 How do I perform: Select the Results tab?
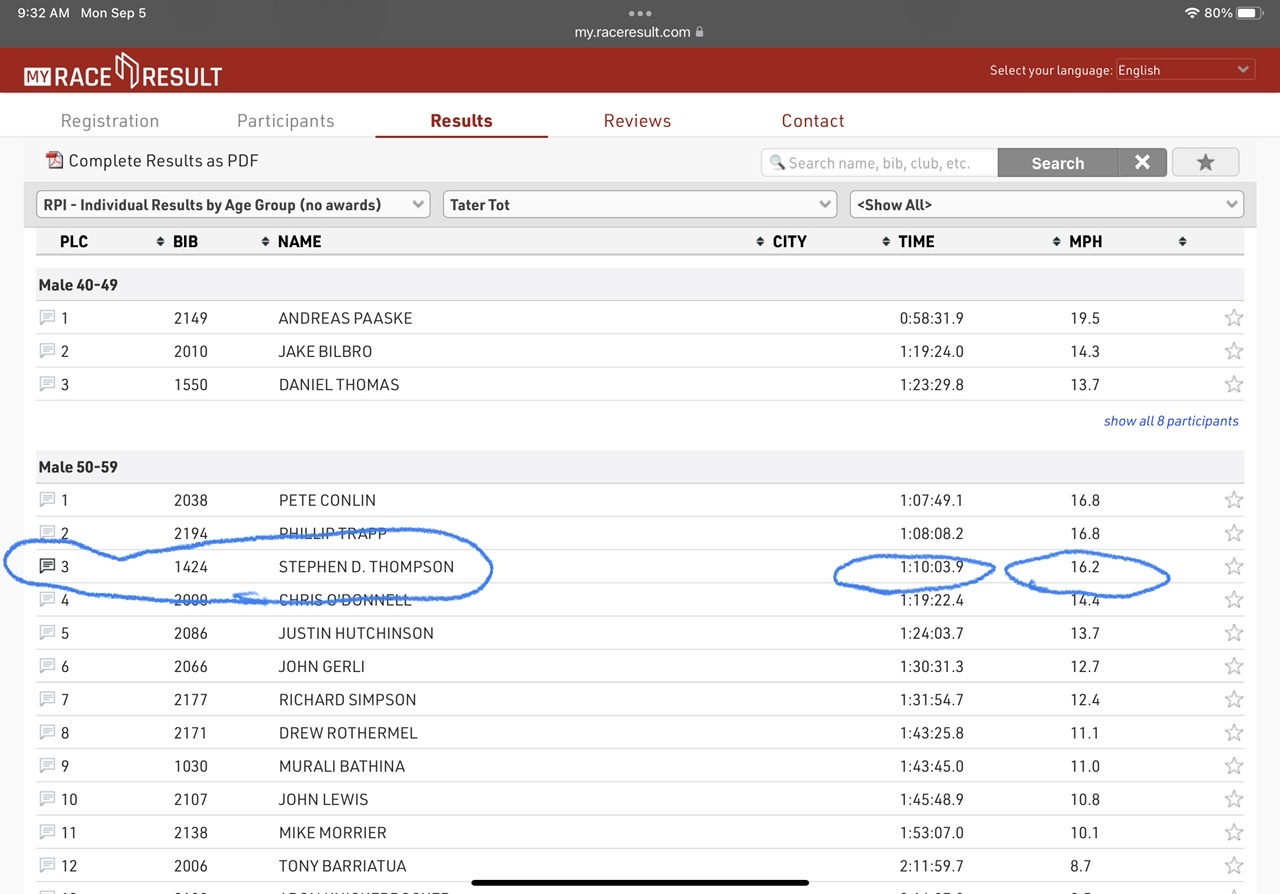click(x=461, y=120)
